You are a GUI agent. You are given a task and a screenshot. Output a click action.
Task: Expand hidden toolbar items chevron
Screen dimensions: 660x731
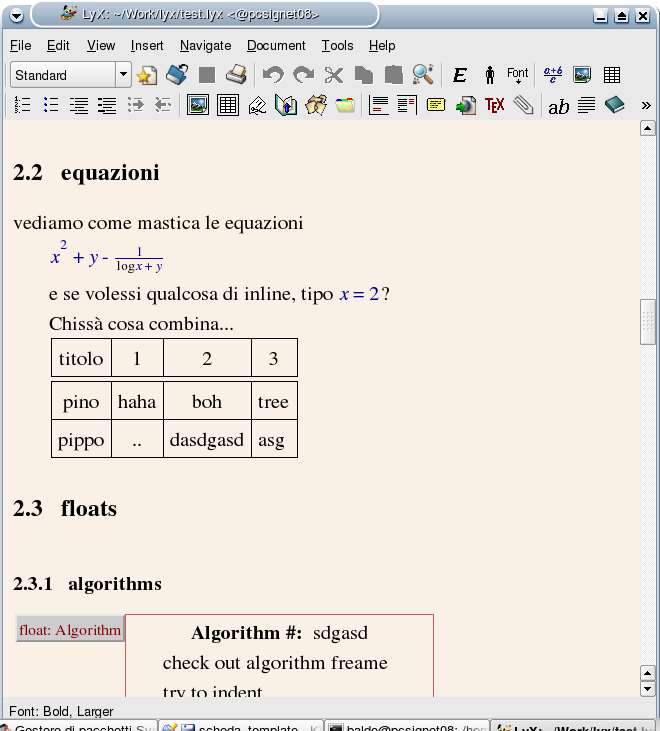[x=646, y=105]
